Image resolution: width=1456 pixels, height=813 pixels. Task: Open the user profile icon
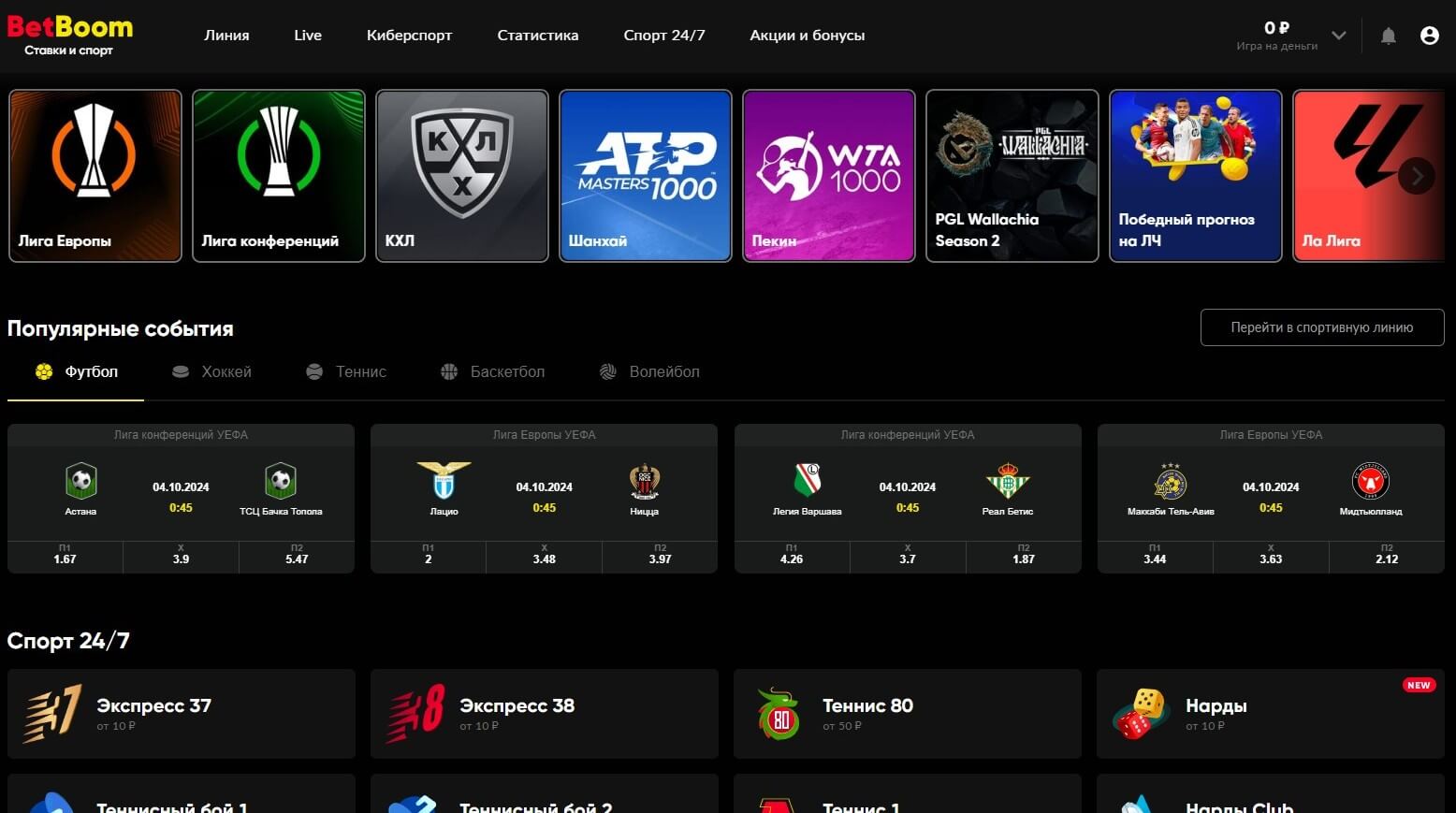[1429, 36]
